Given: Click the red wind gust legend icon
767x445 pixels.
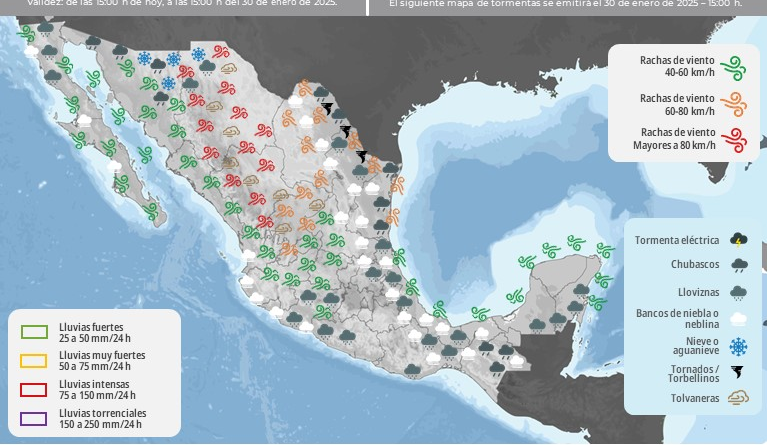Looking at the screenshot, I should 736,139.
